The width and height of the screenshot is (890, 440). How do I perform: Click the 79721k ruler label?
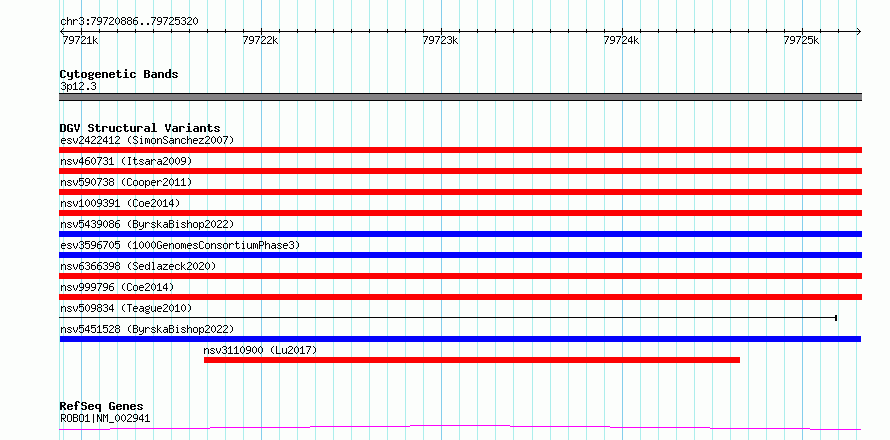point(79,40)
